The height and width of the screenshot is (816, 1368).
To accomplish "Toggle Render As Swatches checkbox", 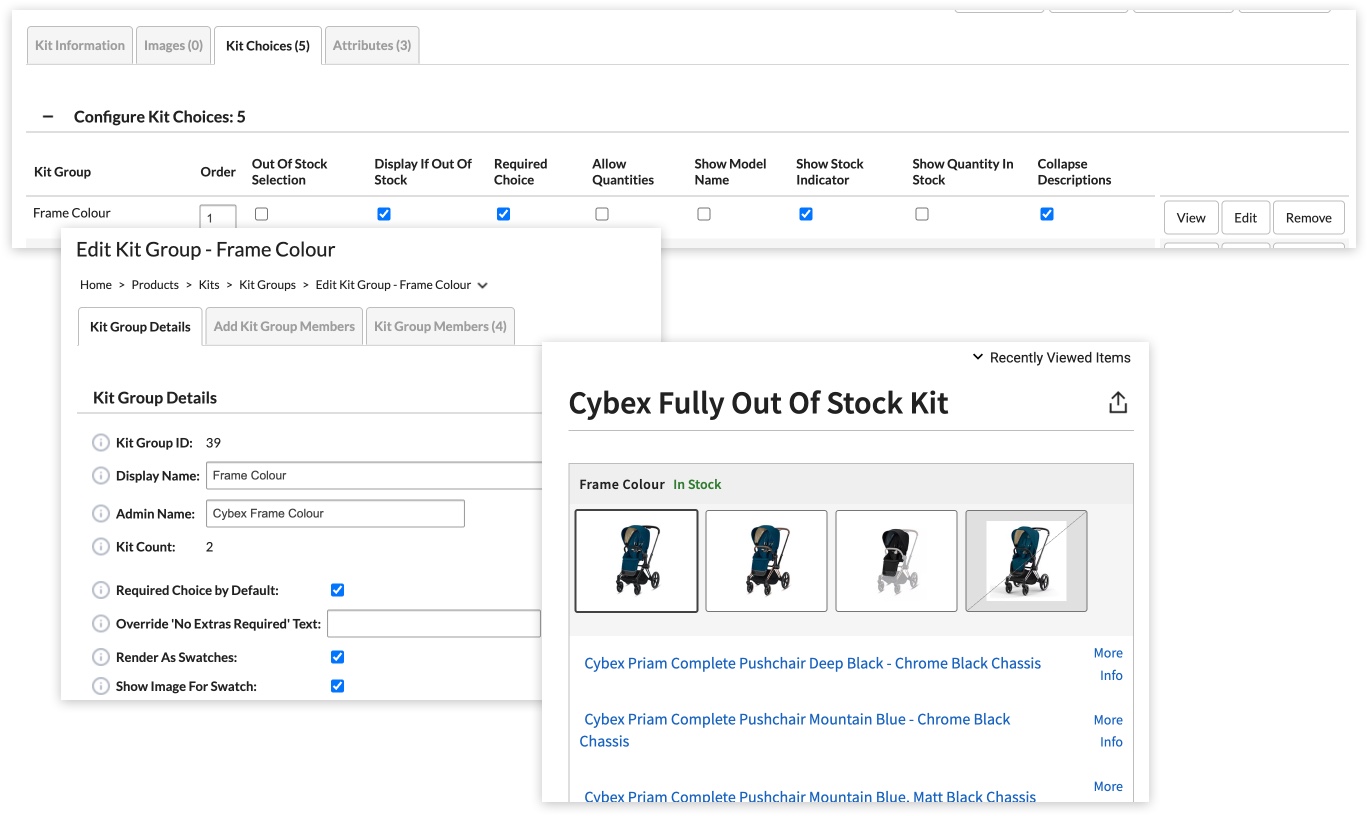I will coord(338,657).
